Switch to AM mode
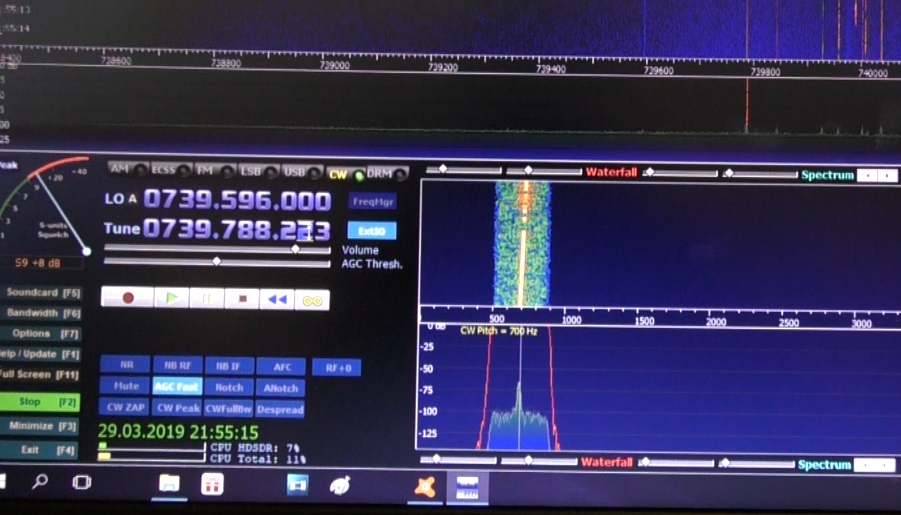 click(x=120, y=170)
